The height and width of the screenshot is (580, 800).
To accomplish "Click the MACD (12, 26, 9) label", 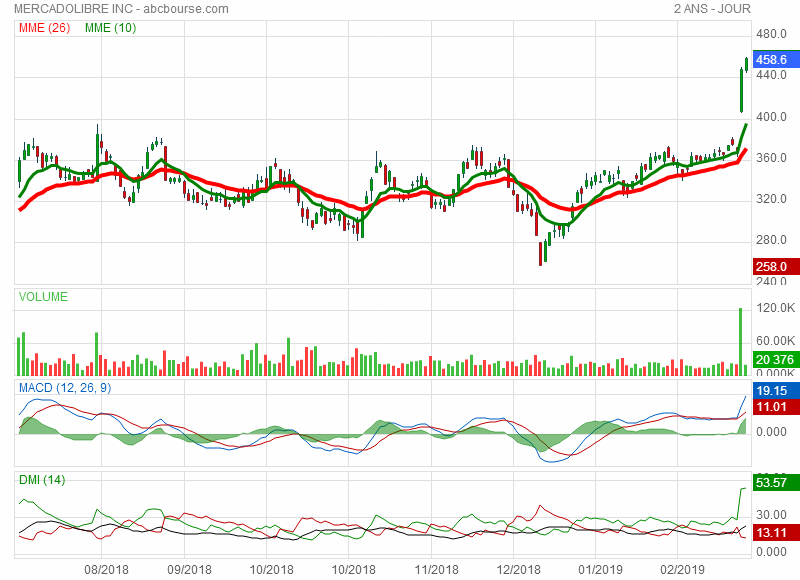I will click(x=65, y=388).
